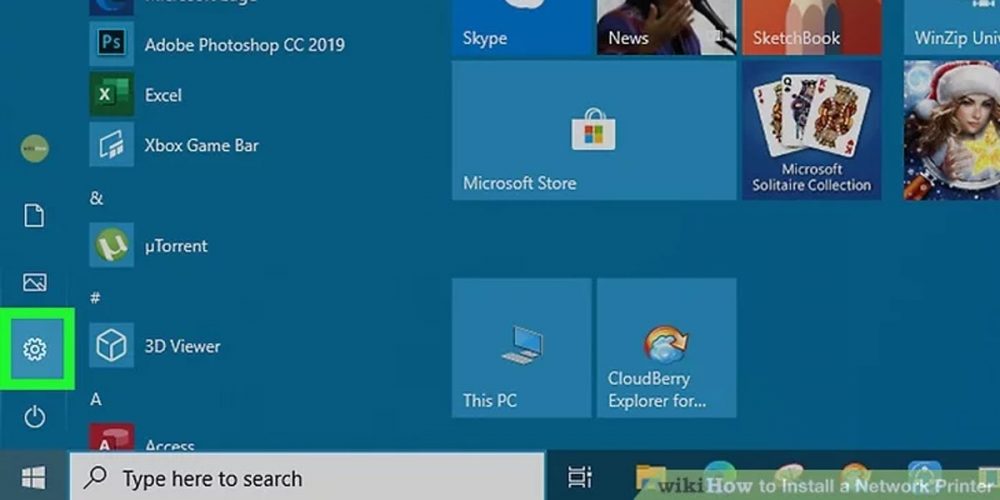Click the Power icon
The image size is (1000, 500).
point(35,416)
